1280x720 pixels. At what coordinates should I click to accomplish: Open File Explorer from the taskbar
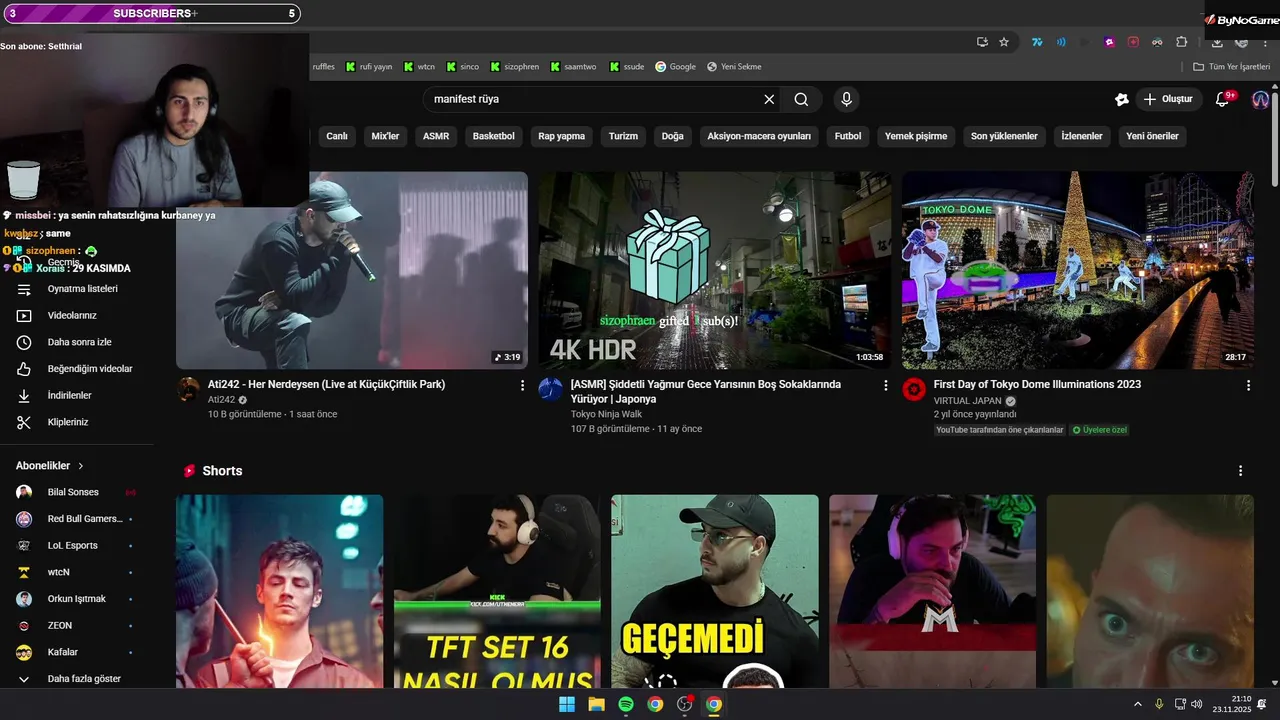[x=596, y=704]
